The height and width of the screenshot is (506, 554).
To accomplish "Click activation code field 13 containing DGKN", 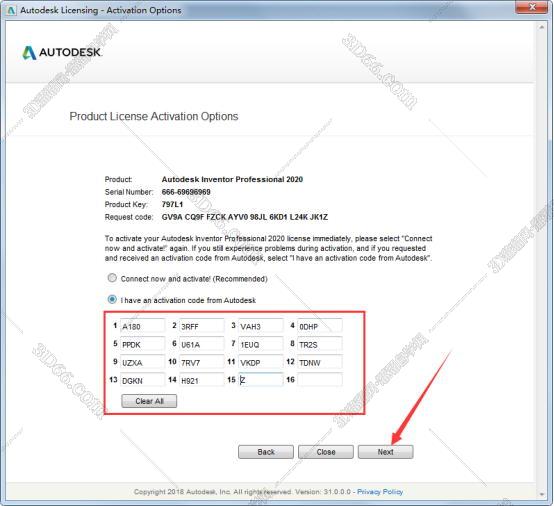I will pyautogui.click(x=142, y=380).
